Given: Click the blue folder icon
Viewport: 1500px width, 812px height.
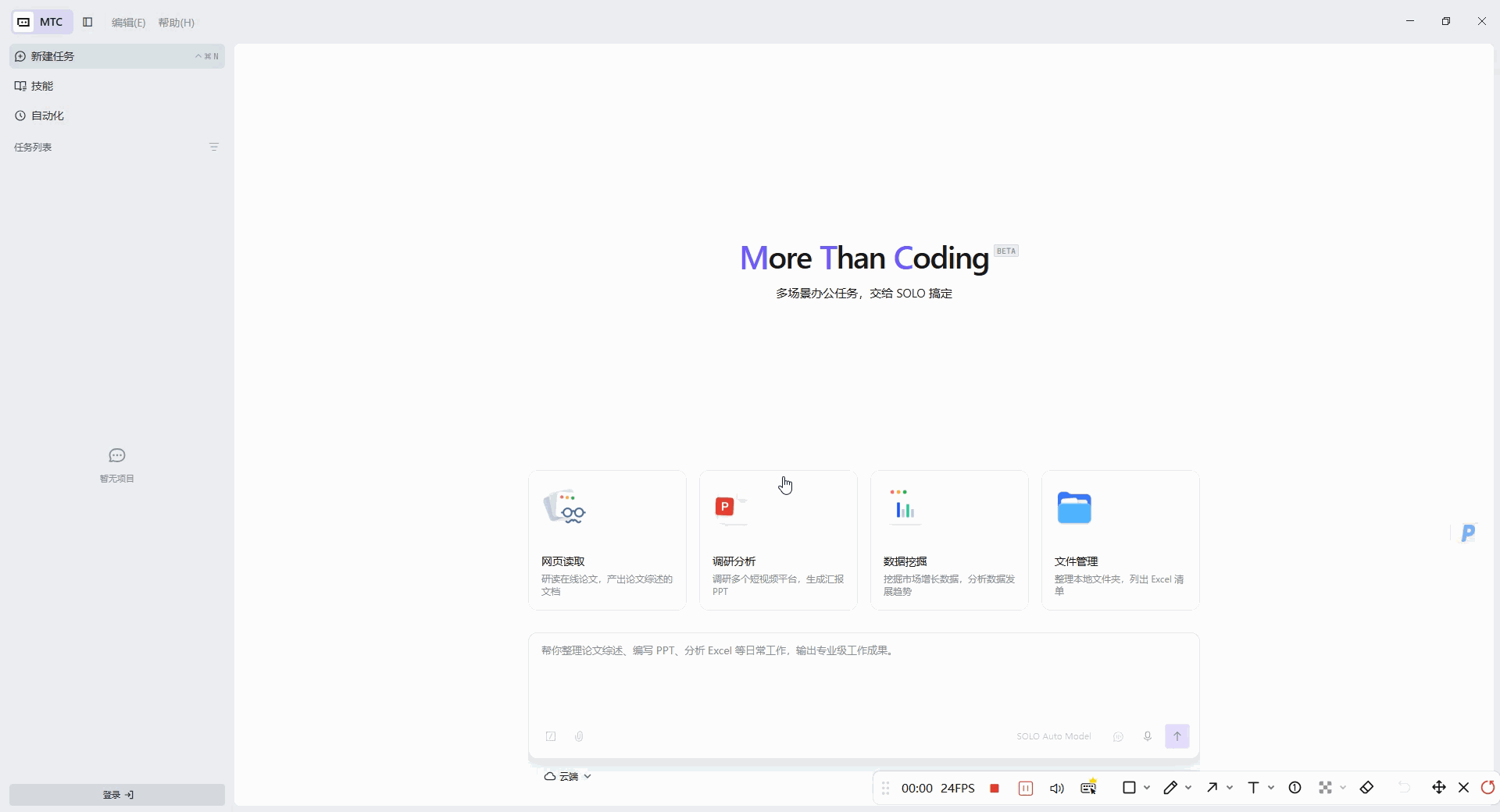Looking at the screenshot, I should (1074, 507).
